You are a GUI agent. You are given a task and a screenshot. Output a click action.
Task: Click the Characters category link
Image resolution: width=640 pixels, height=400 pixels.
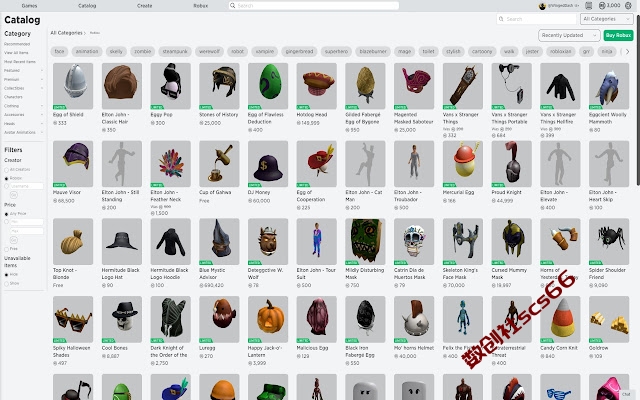(13, 97)
